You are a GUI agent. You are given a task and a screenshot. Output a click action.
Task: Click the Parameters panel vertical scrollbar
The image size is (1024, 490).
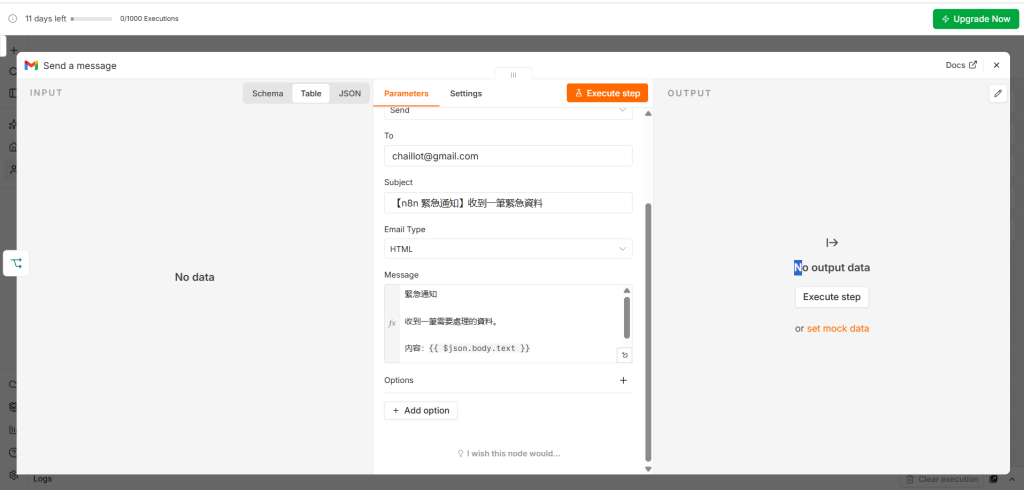[648, 332]
